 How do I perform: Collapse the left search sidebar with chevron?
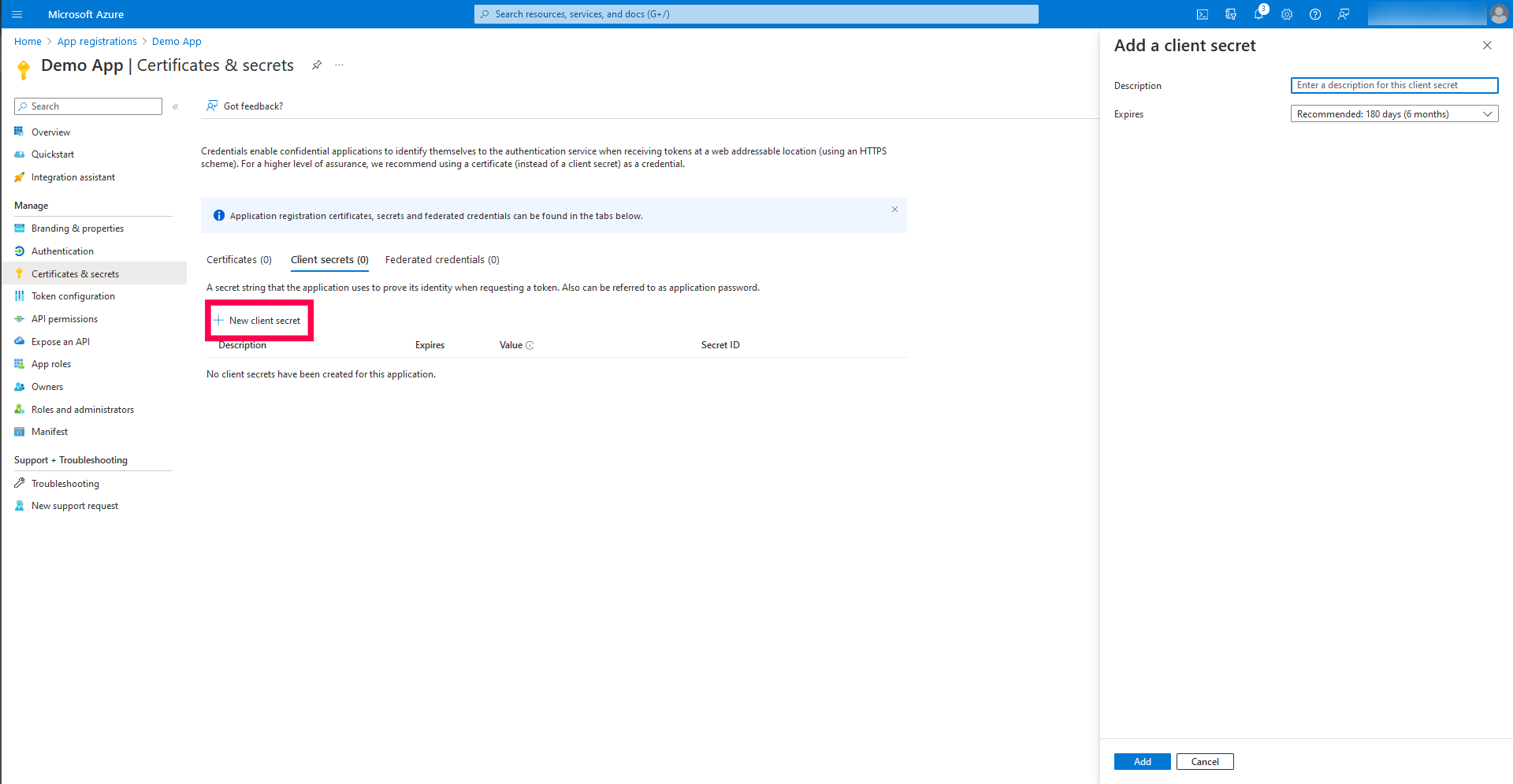pos(175,106)
